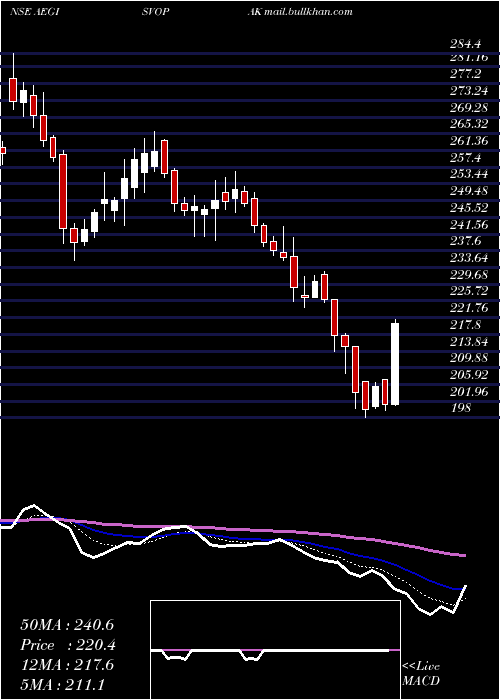Click the tall red candle after the first peak
Image resolution: width=500 pixels, height=700 pixels.
point(63,192)
